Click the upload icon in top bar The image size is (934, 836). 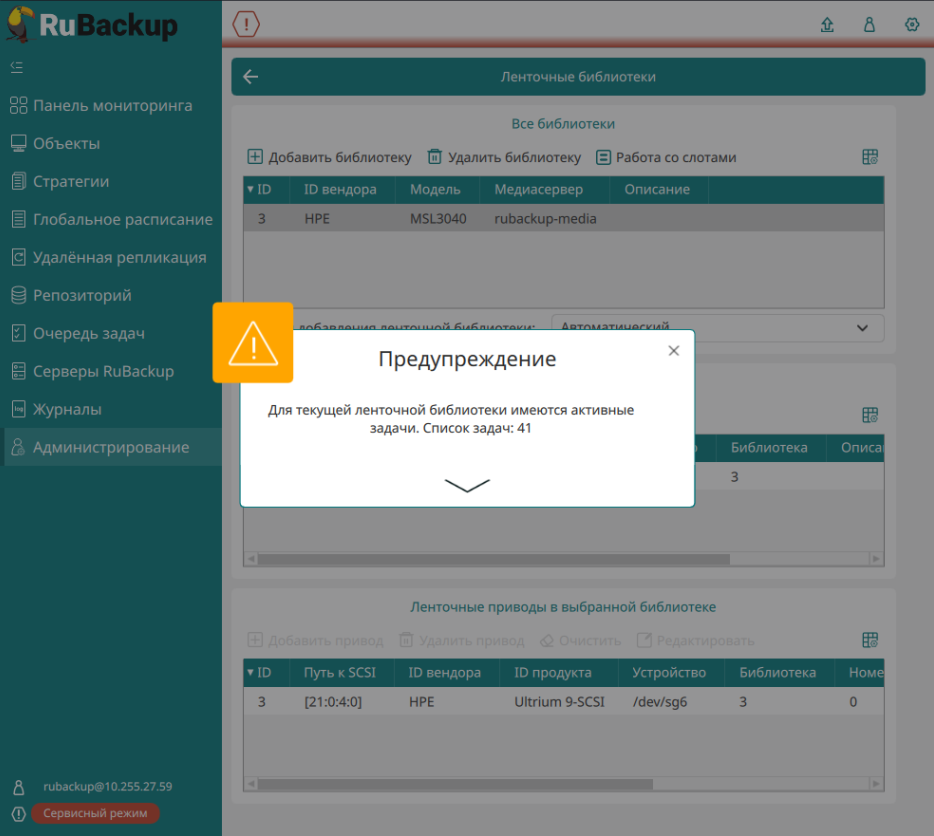827,25
